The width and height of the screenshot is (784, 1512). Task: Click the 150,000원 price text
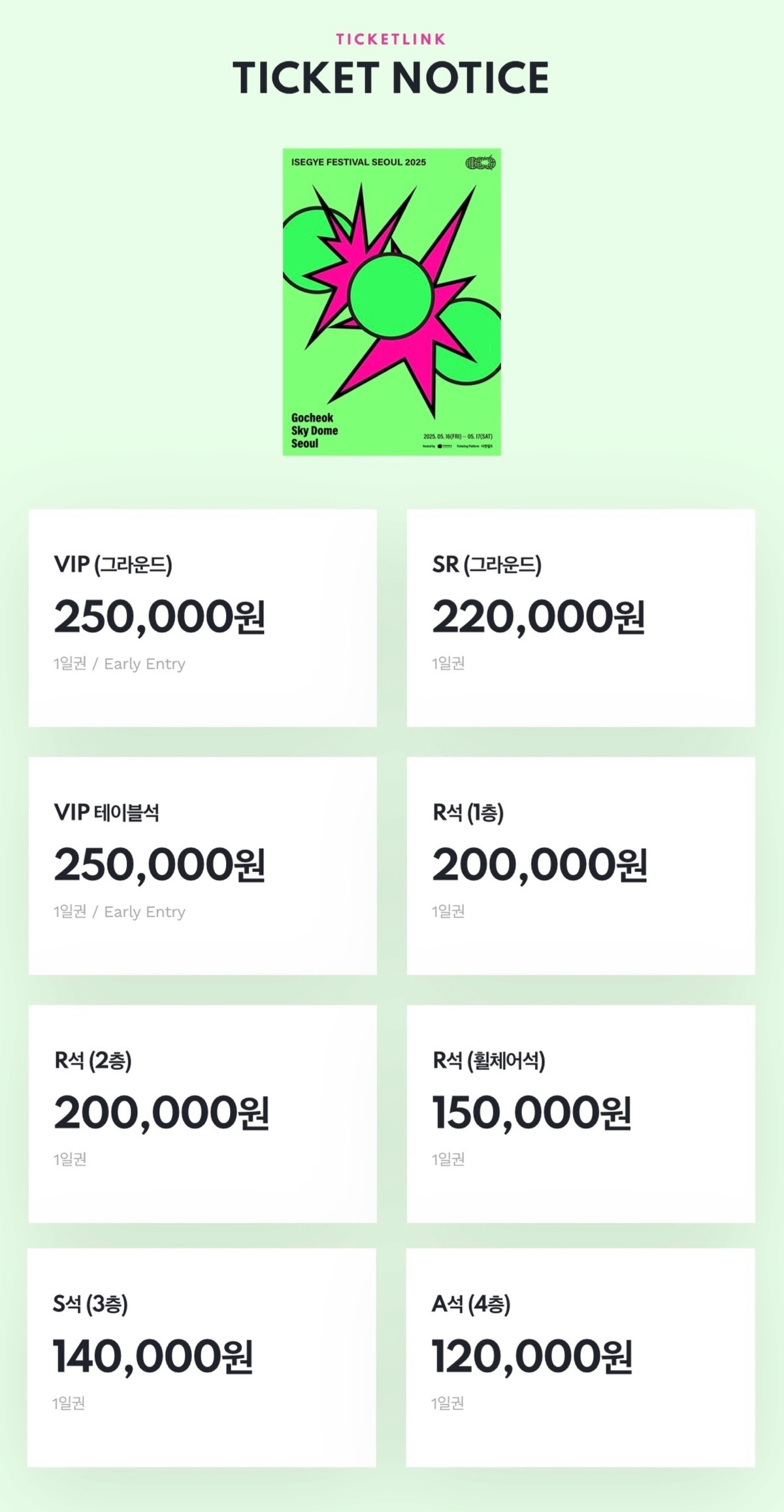[x=532, y=1113]
